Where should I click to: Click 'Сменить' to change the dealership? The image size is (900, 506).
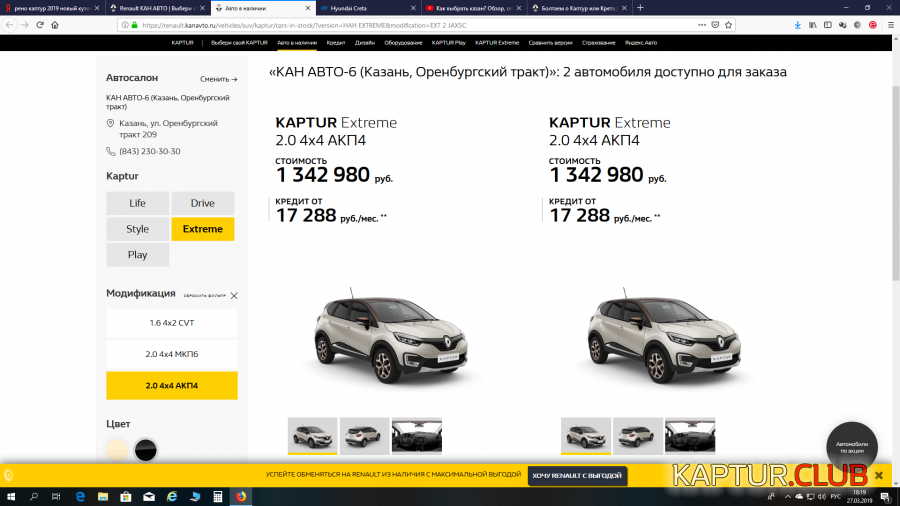pyautogui.click(x=218, y=79)
